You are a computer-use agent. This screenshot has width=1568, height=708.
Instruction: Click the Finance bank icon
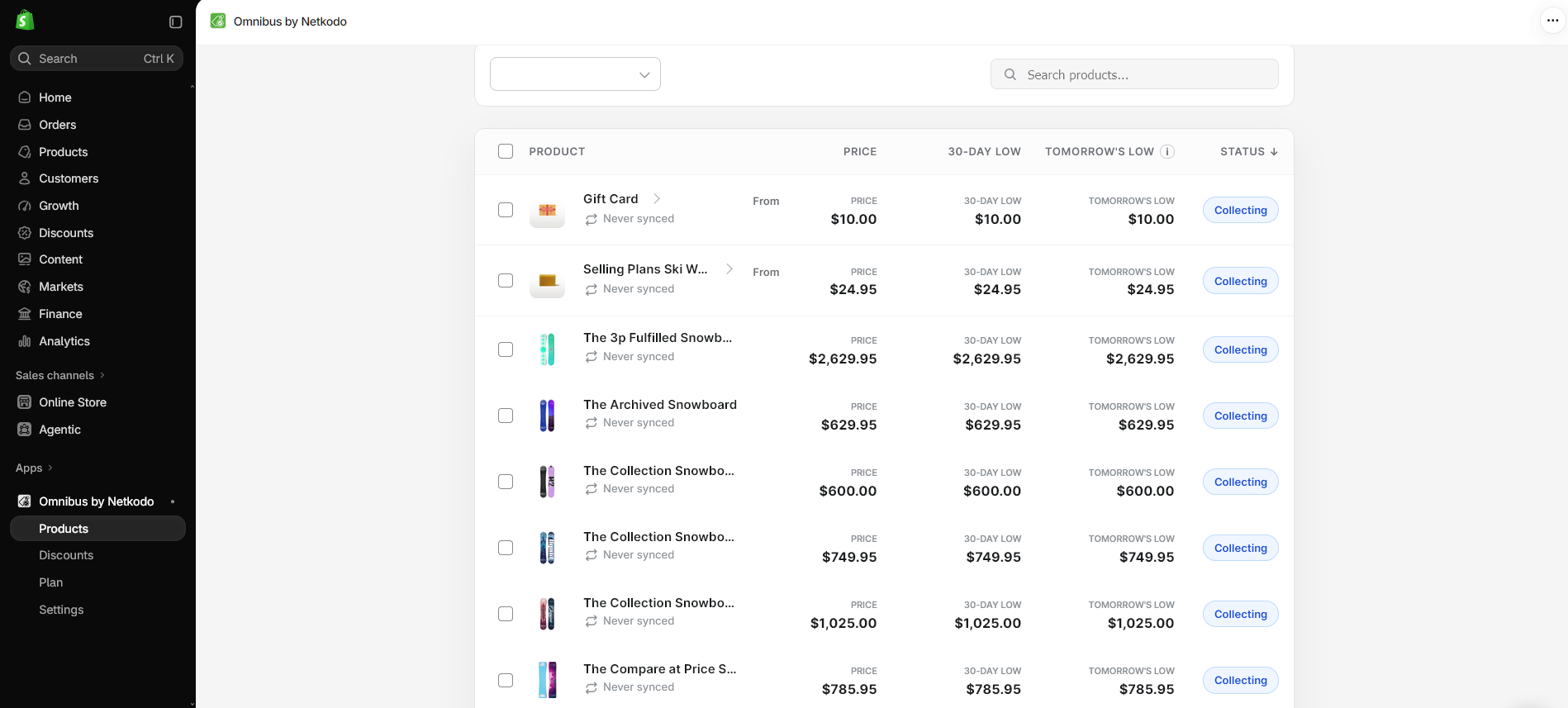tap(25, 314)
